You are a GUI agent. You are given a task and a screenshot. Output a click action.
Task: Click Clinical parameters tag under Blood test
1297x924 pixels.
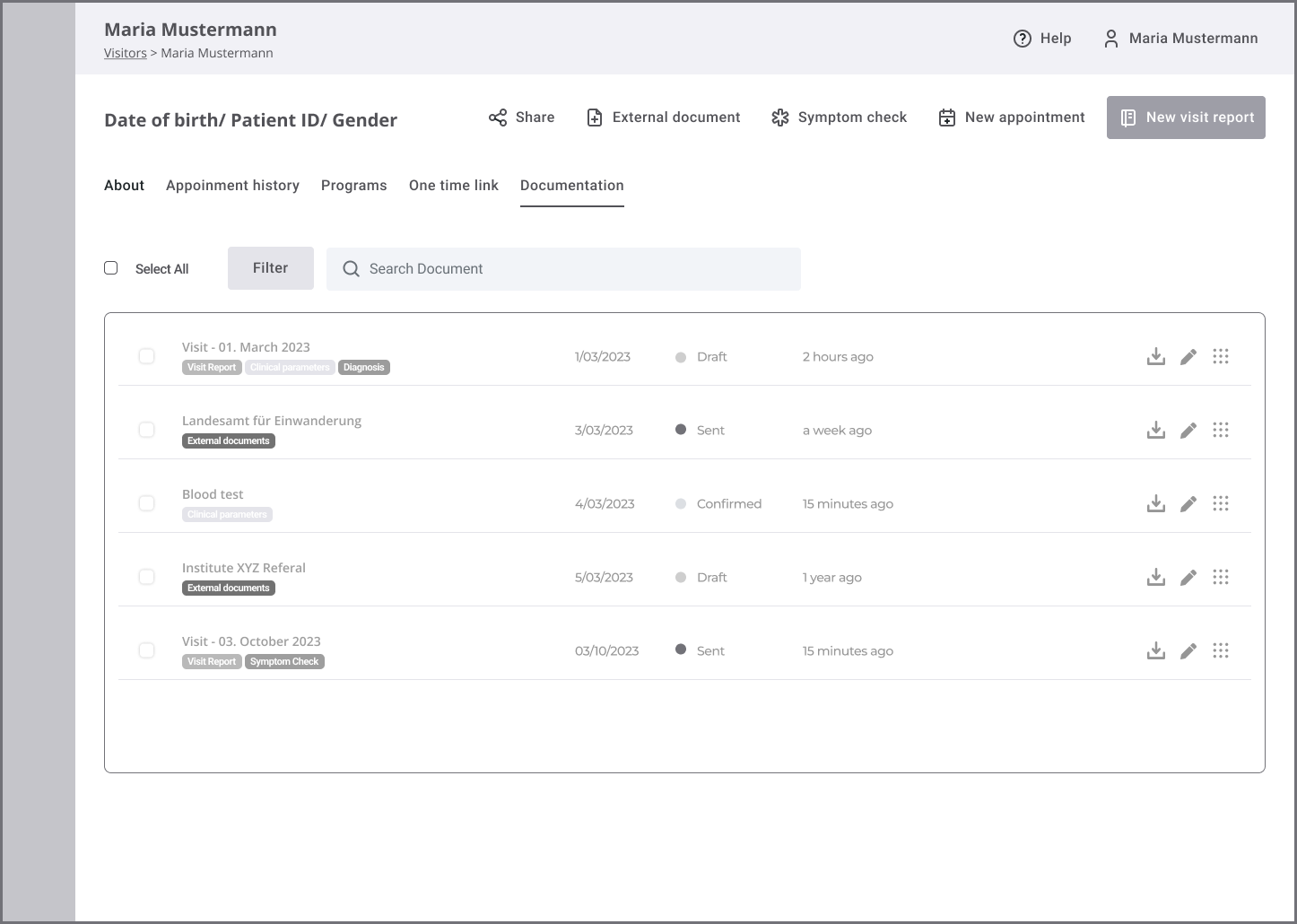tap(228, 514)
